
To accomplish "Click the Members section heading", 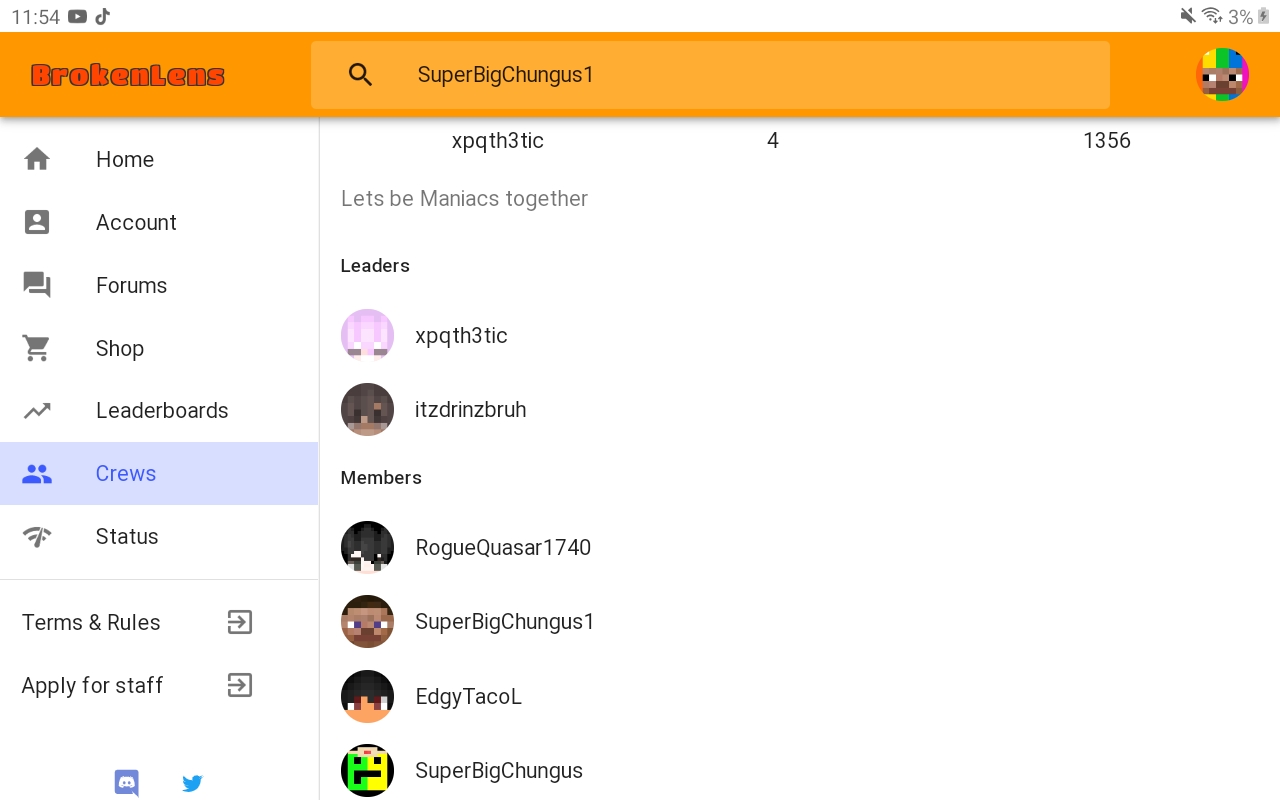I will click(x=381, y=477).
